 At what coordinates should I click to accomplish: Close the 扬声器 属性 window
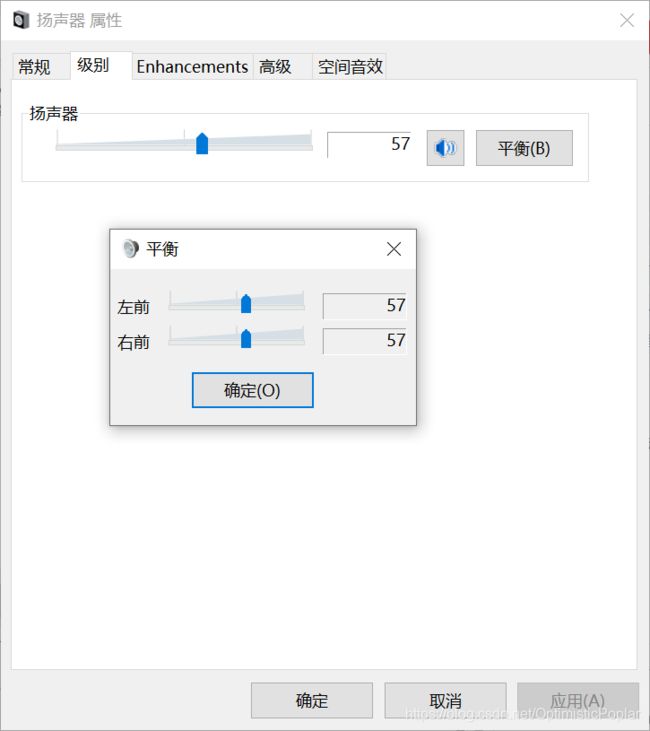(x=627, y=20)
